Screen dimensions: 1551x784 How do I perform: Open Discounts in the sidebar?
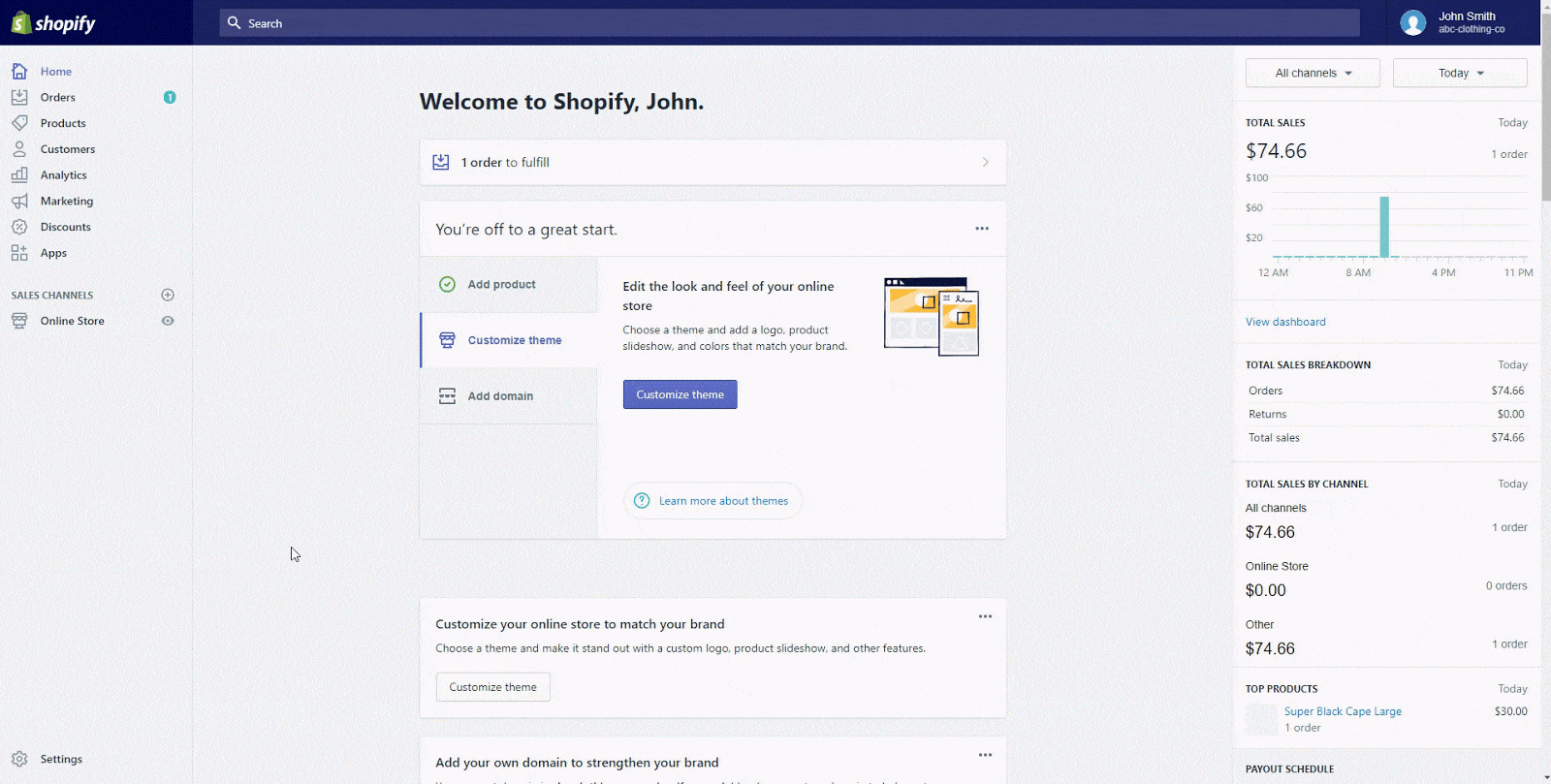click(x=66, y=227)
